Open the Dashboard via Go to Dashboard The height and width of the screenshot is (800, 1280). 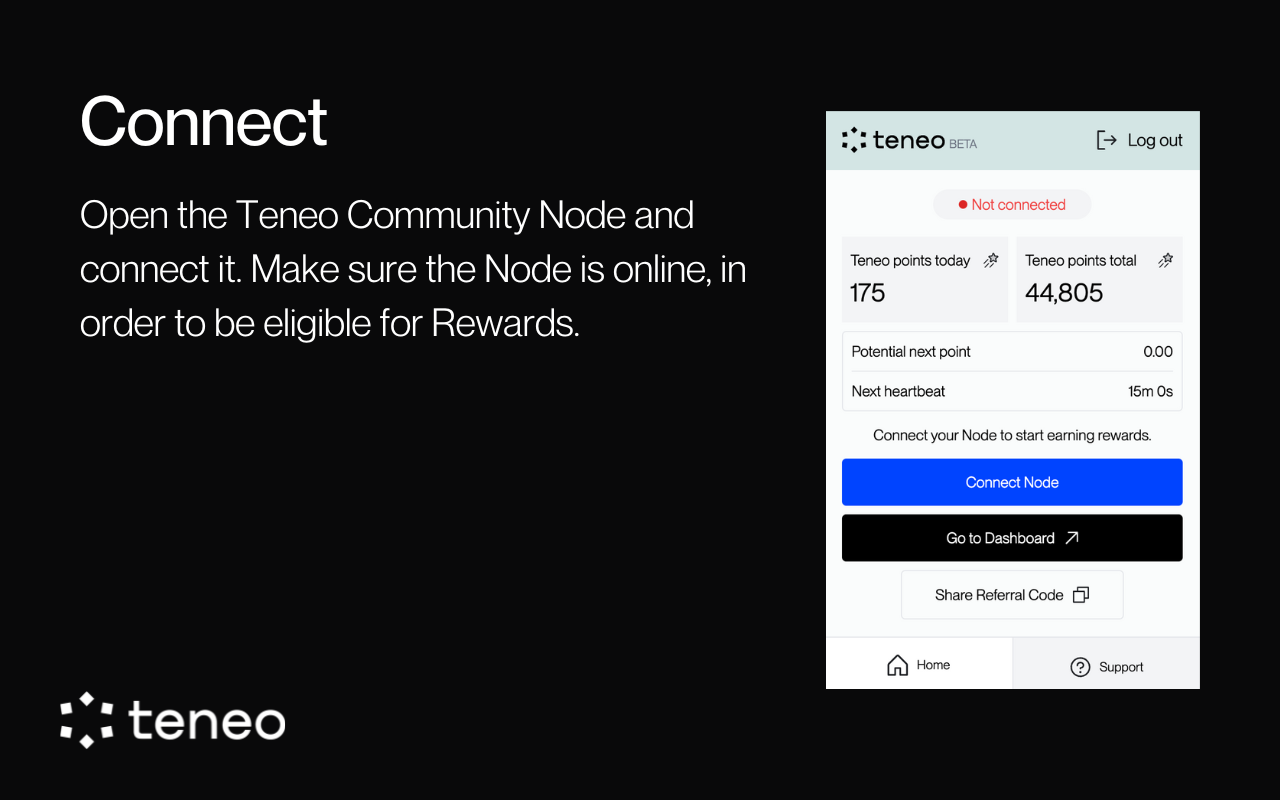(1012, 537)
